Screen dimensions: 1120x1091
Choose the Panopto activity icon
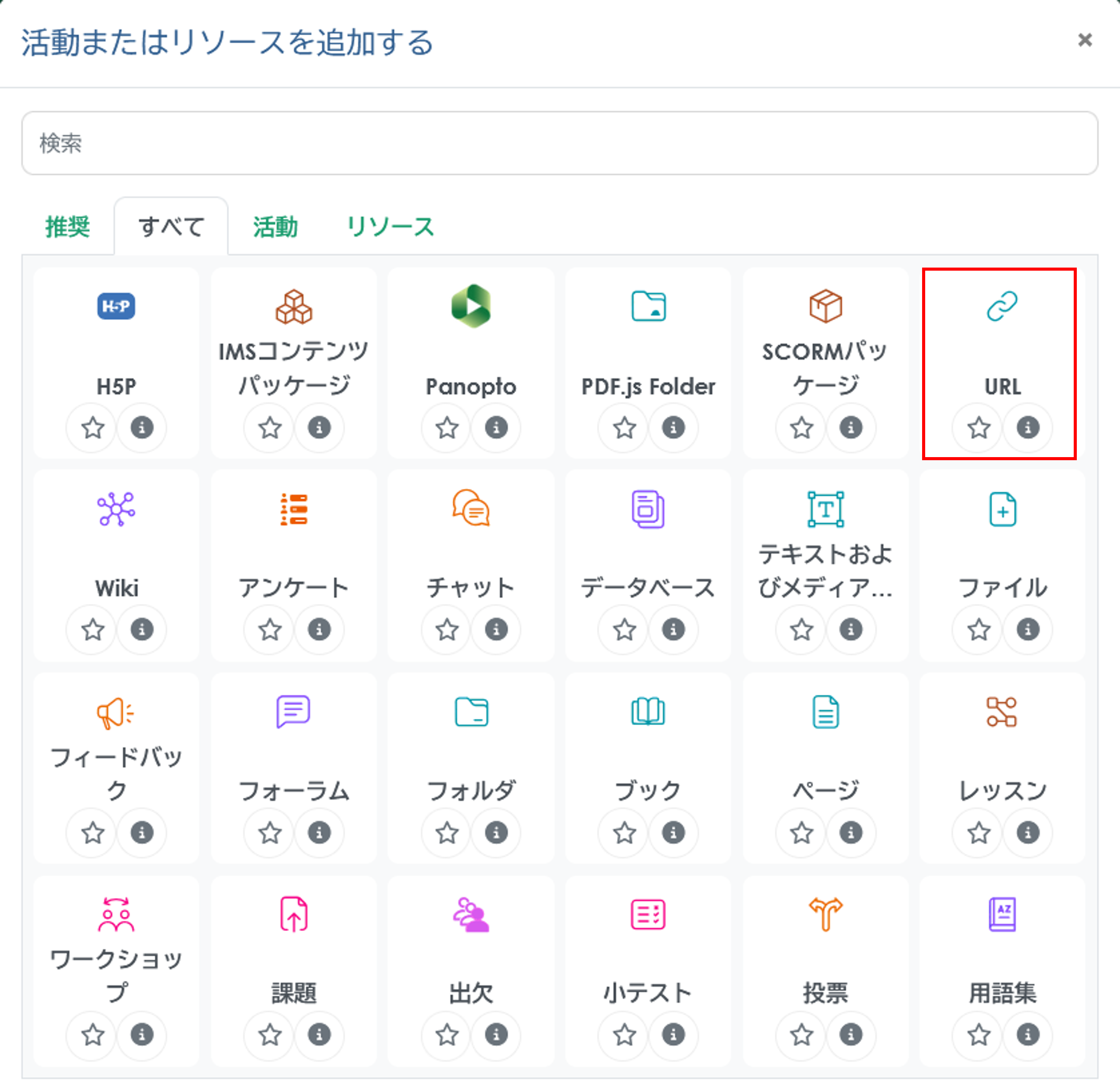click(470, 306)
